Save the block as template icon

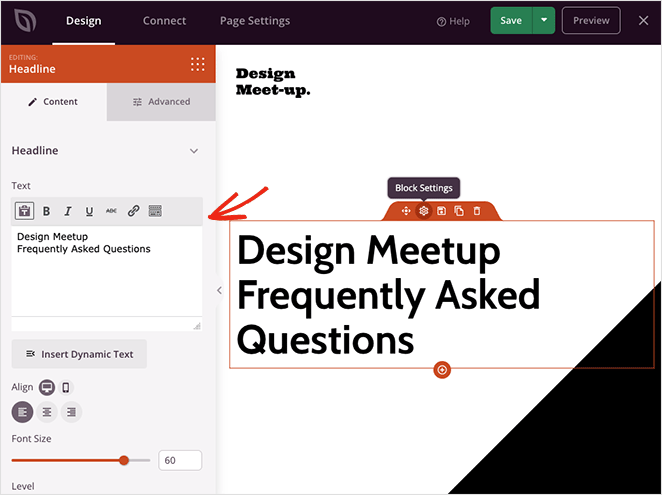pyautogui.click(x=441, y=211)
